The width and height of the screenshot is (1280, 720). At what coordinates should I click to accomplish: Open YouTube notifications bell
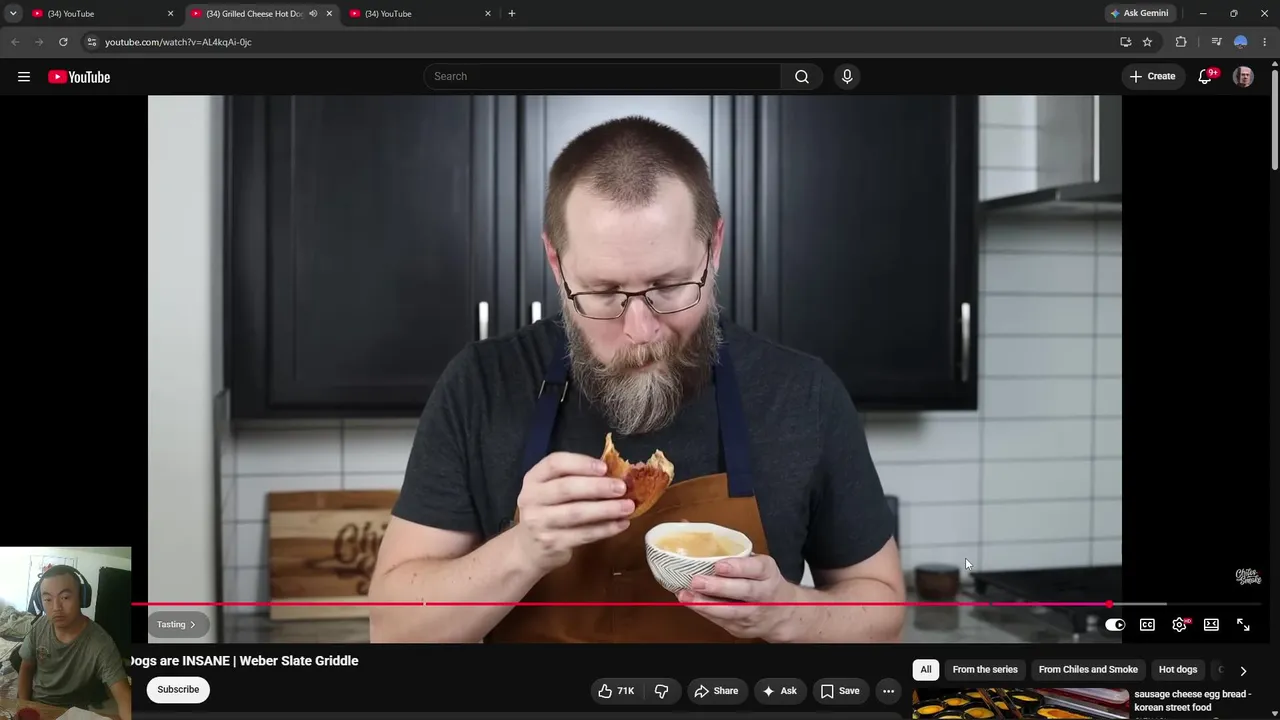click(1206, 77)
